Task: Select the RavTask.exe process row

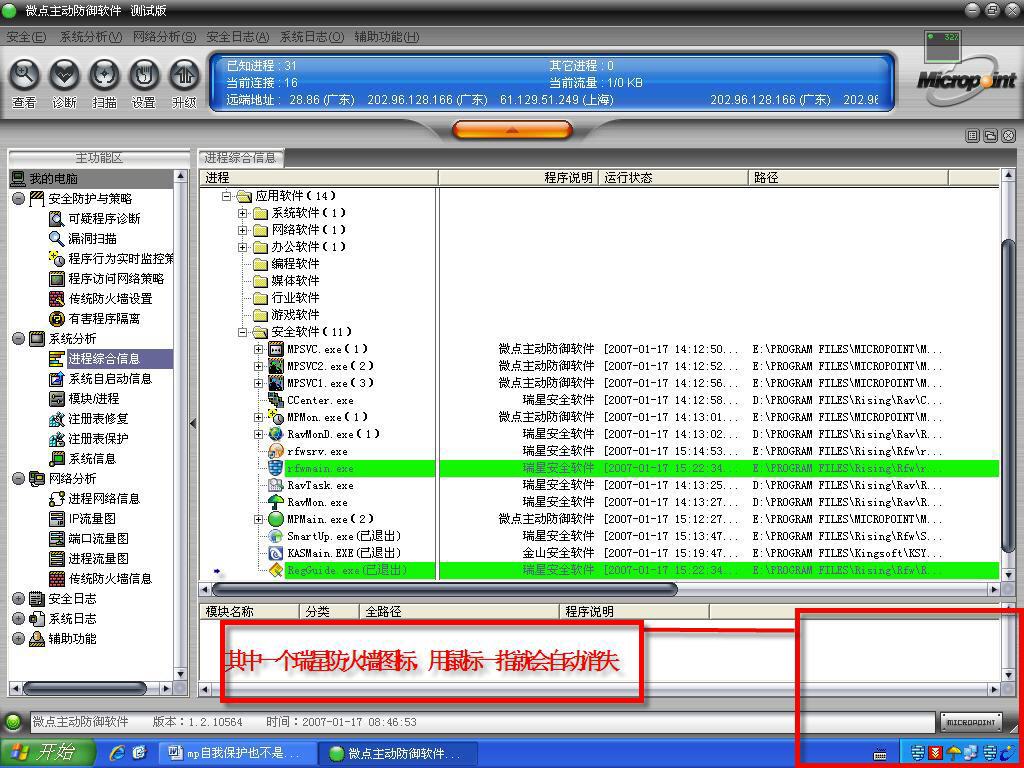Action: click(601, 485)
